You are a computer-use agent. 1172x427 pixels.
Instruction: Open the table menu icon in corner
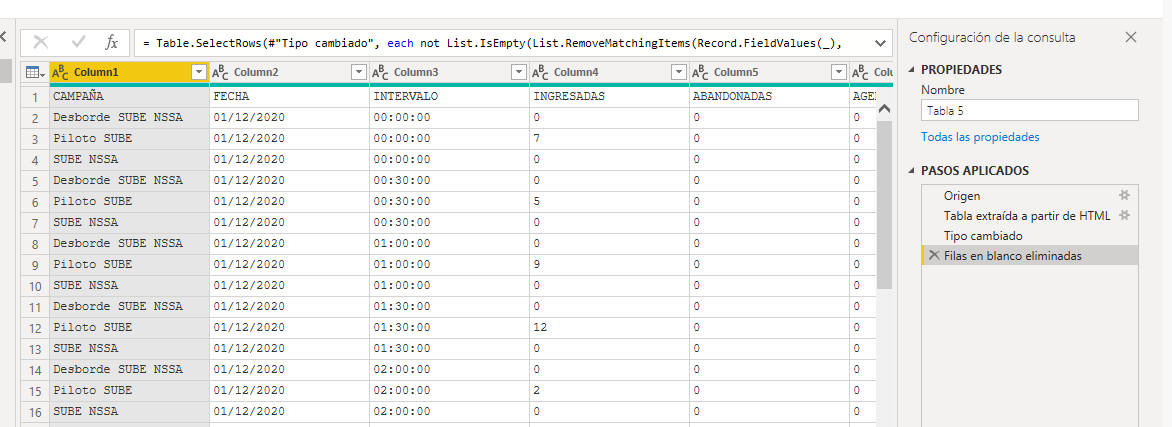click(x=34, y=73)
